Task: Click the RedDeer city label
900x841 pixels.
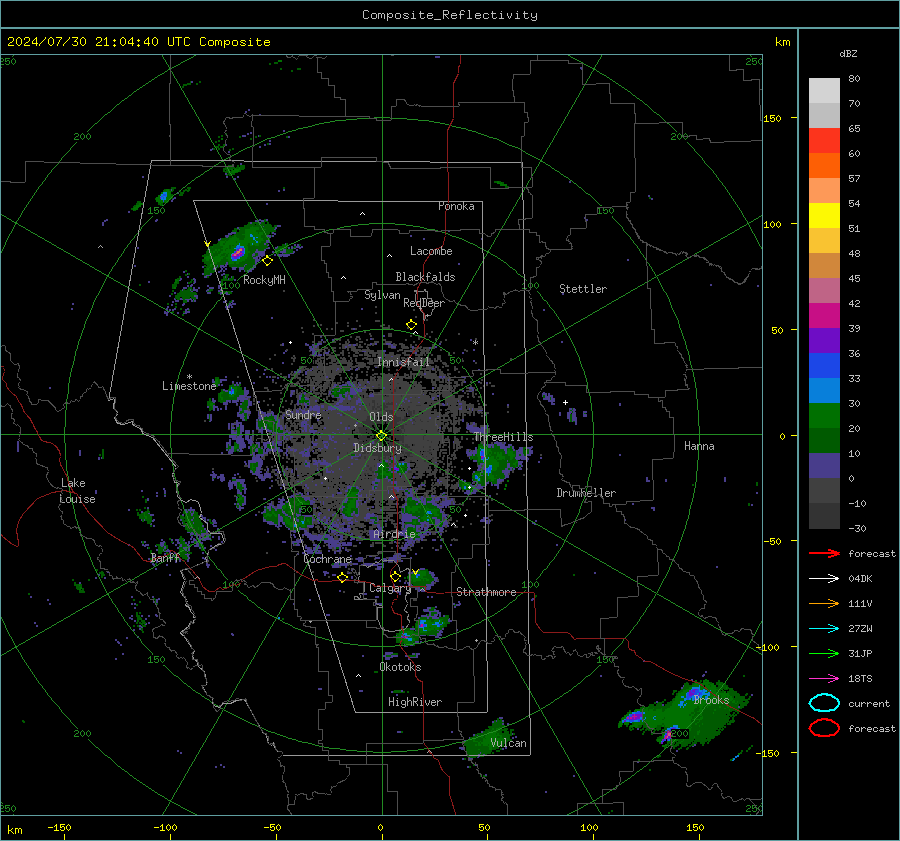Action: 424,303
